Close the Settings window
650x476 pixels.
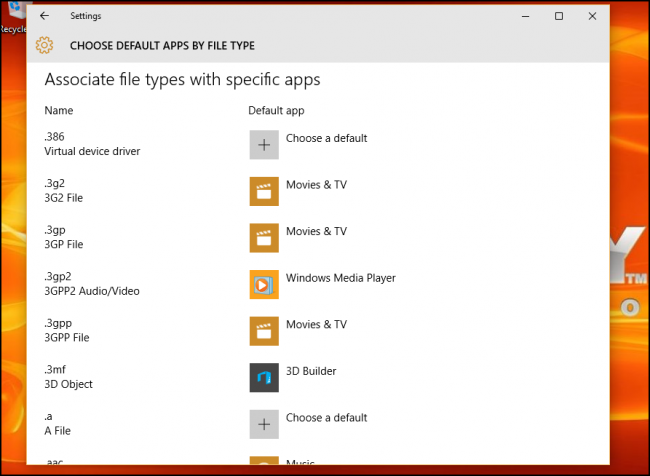(592, 16)
